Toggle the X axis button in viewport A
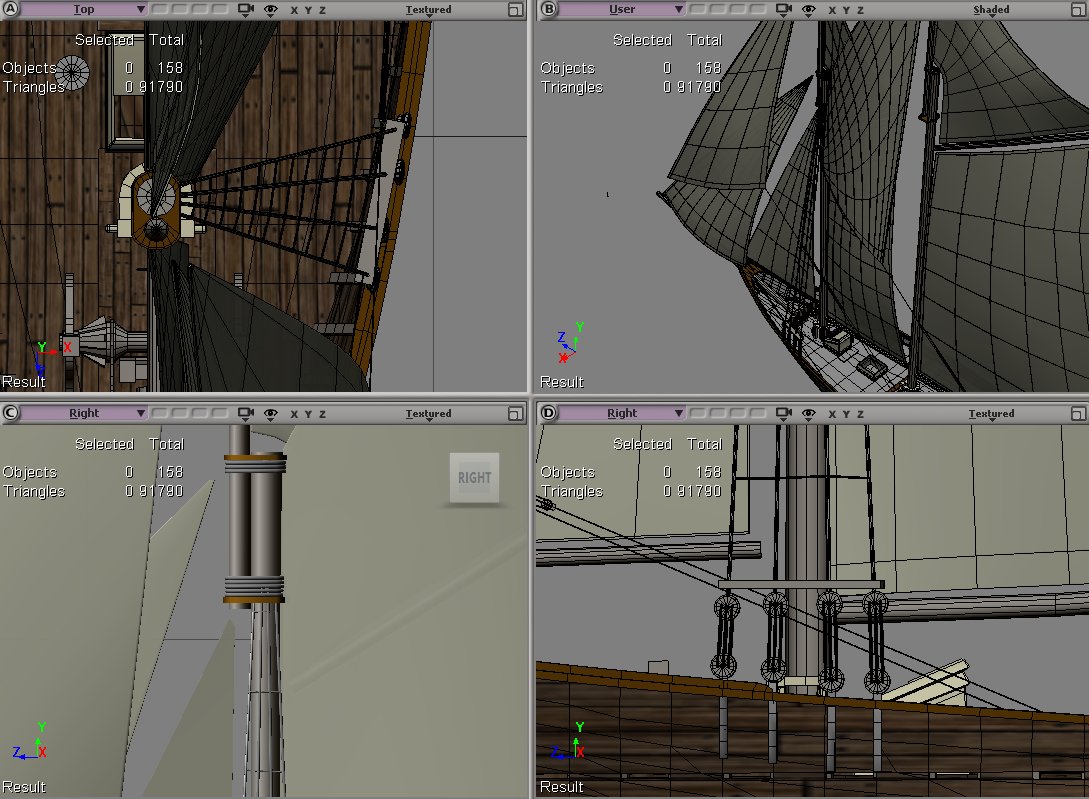The width and height of the screenshot is (1089, 799). pyautogui.click(x=294, y=10)
